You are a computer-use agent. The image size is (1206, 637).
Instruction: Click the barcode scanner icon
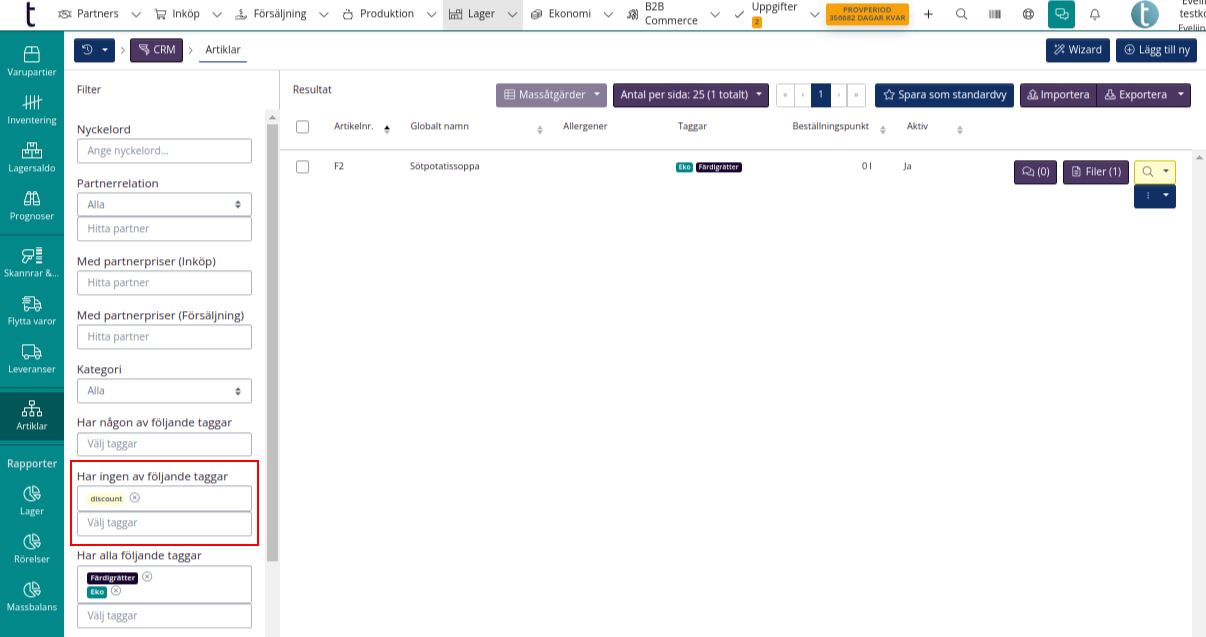pos(995,14)
